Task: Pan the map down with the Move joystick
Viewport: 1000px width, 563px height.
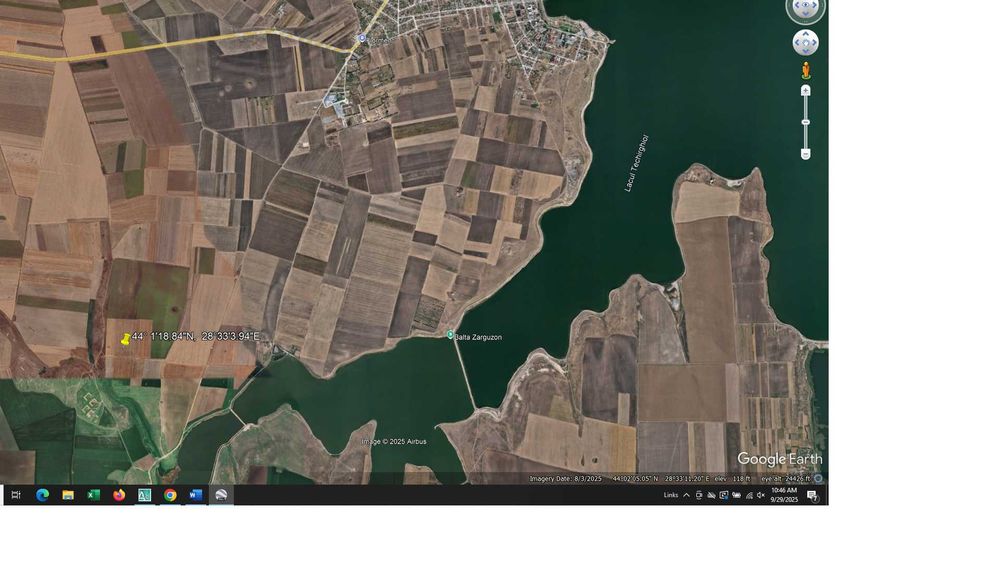Action: [x=805, y=51]
